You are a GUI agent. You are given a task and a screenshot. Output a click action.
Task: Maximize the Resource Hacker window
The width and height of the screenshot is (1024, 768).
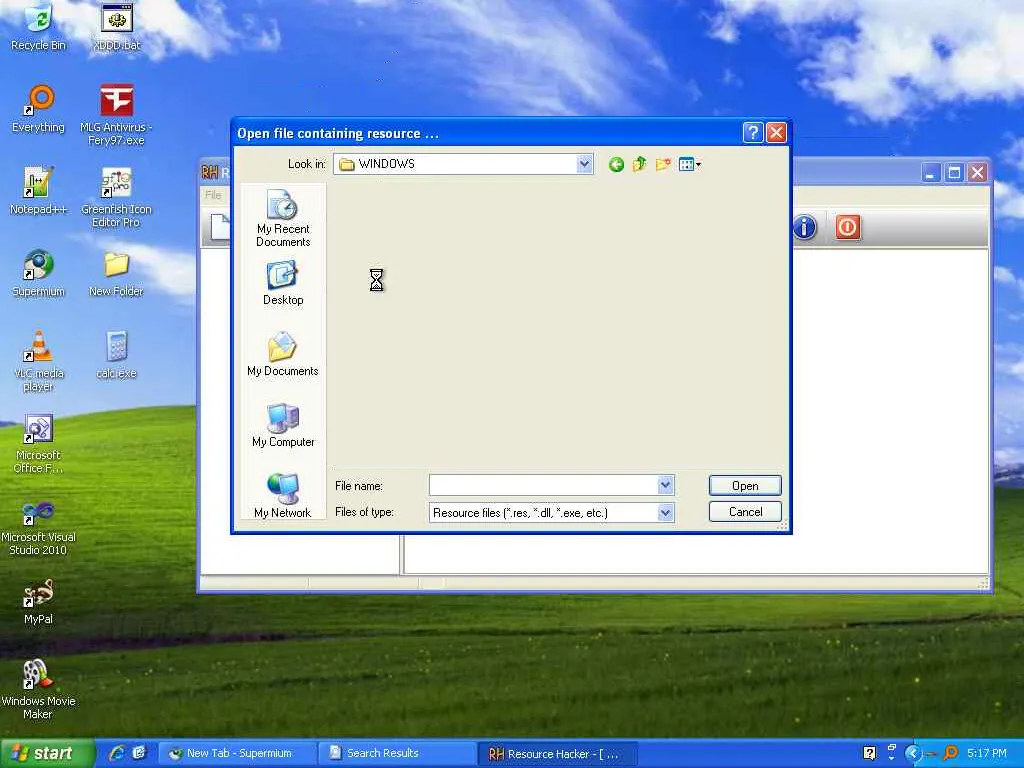954,172
